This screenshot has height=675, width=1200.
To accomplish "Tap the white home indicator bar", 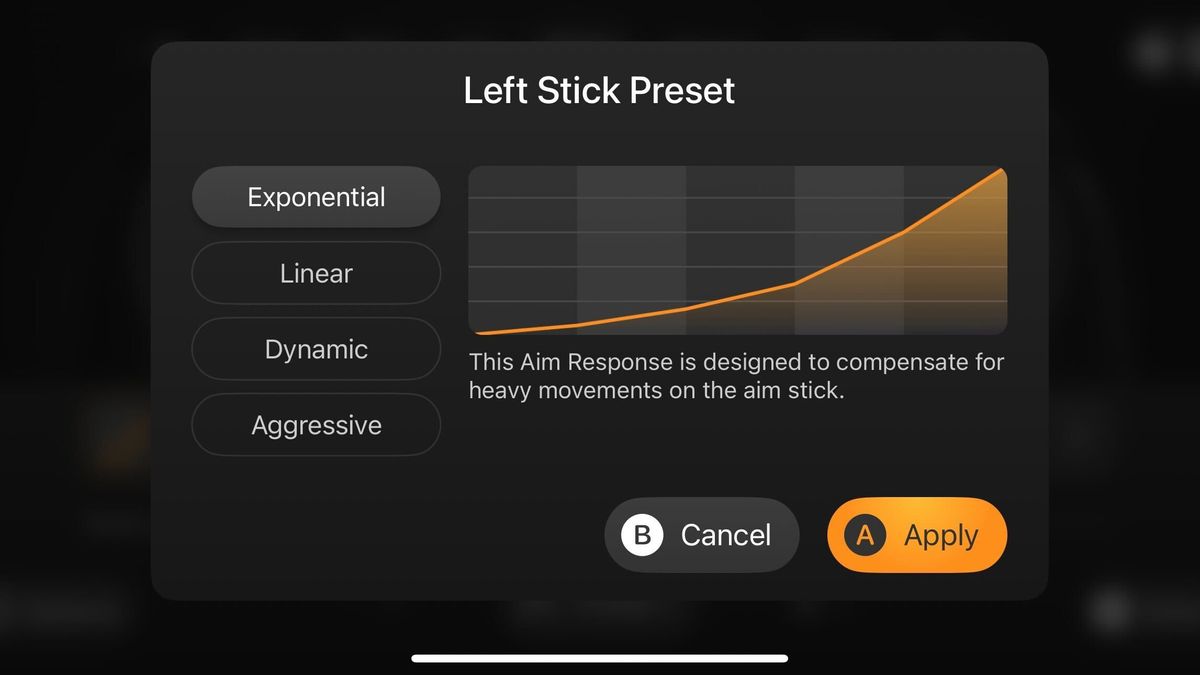I will (x=600, y=658).
